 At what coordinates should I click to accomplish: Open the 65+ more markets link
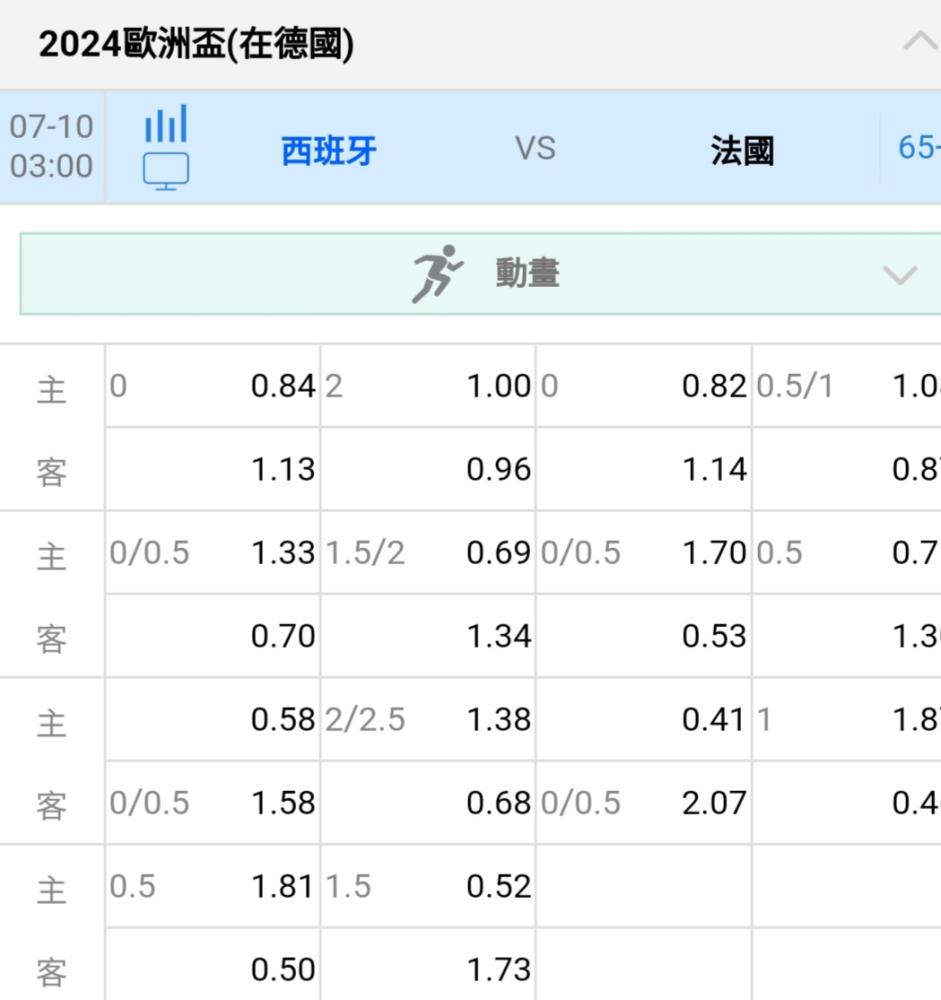coord(918,147)
